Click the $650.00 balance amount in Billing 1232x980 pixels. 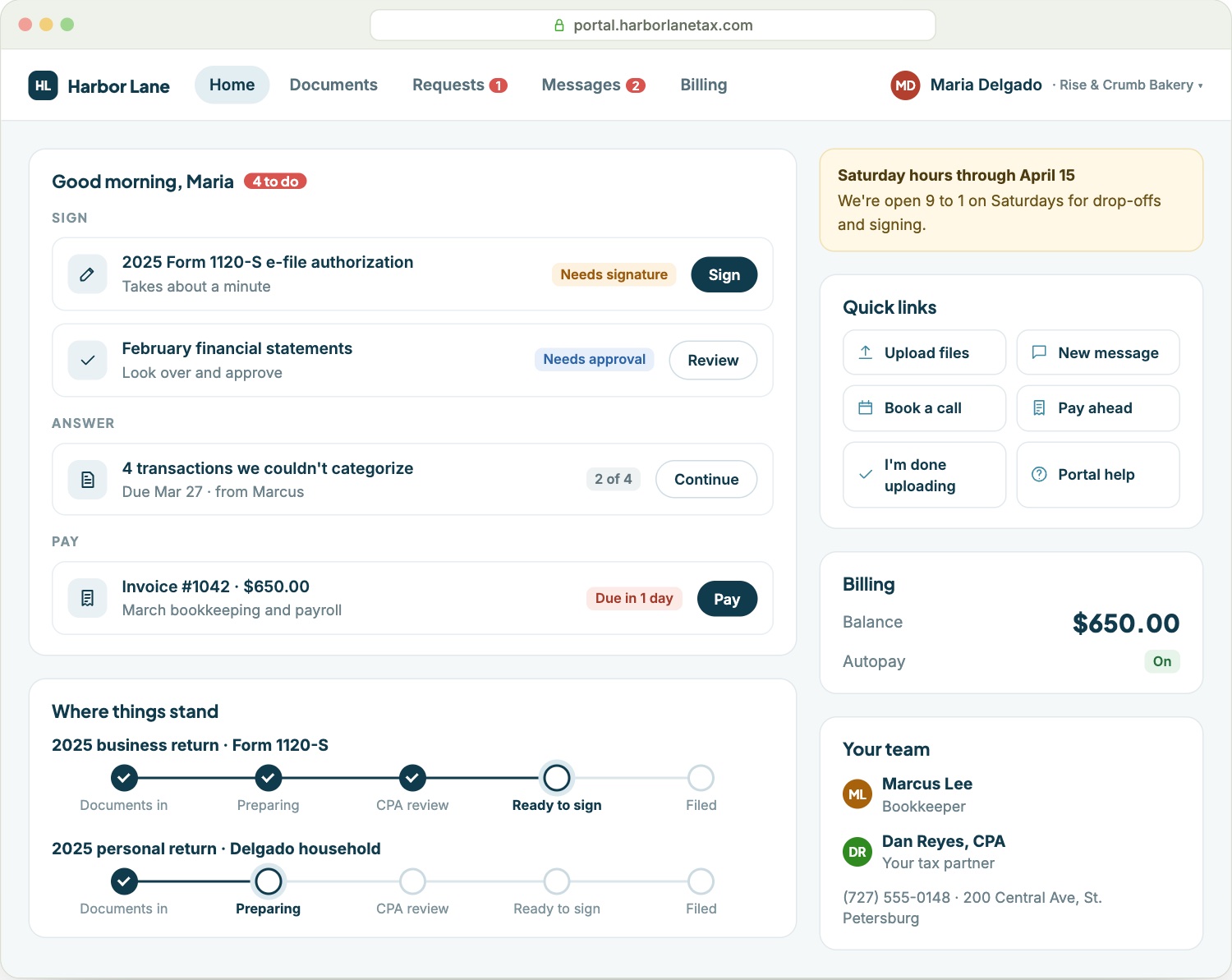coord(1126,623)
